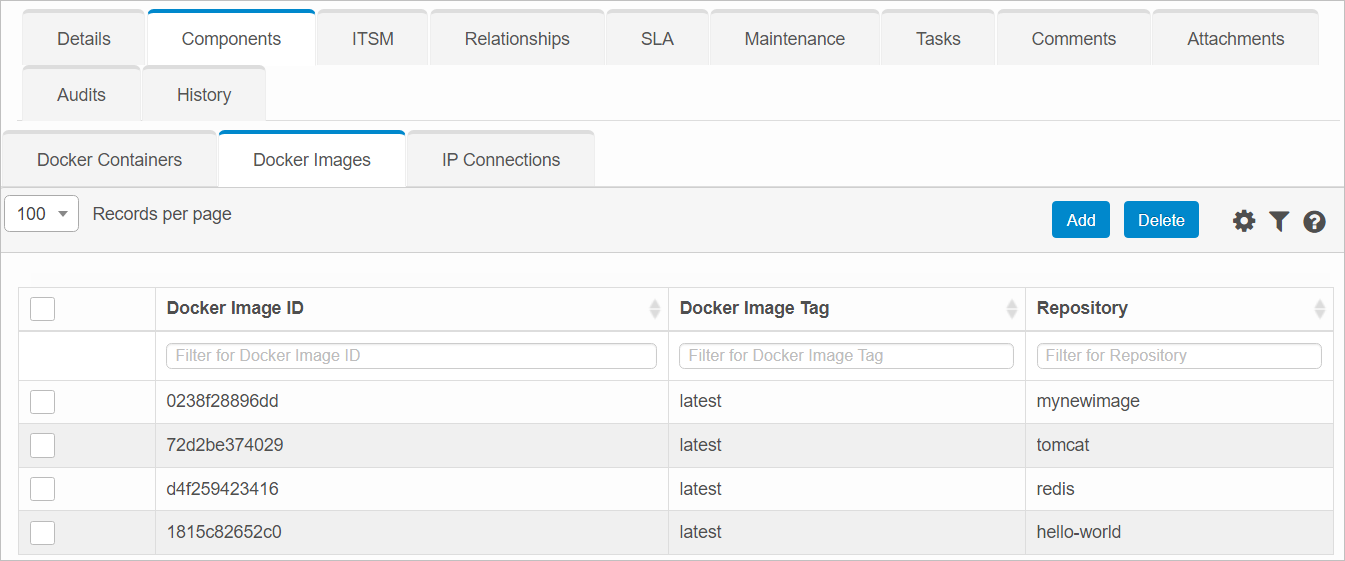Screen dimensions: 1345x561
Task: Focus the Docker Image ID filter field
Action: coord(411,356)
